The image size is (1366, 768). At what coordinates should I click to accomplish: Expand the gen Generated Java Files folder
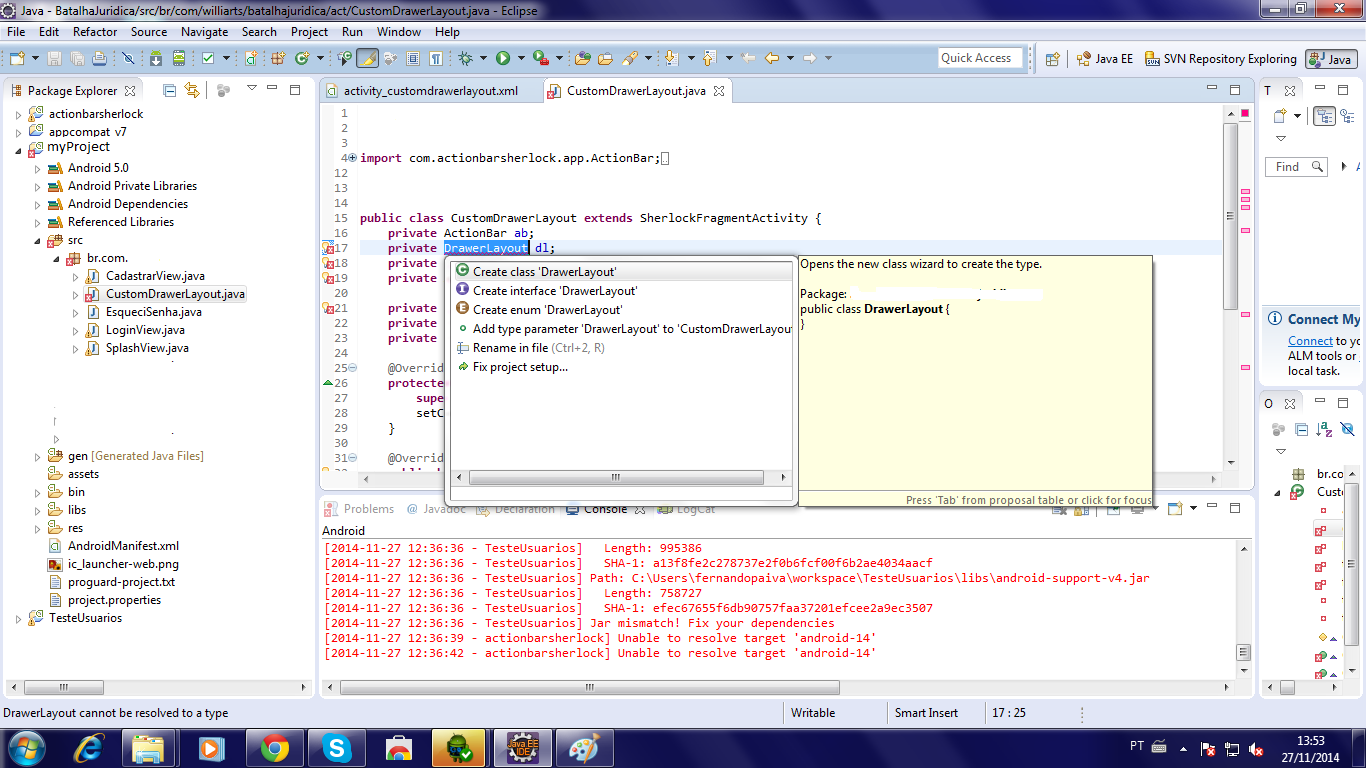38,456
